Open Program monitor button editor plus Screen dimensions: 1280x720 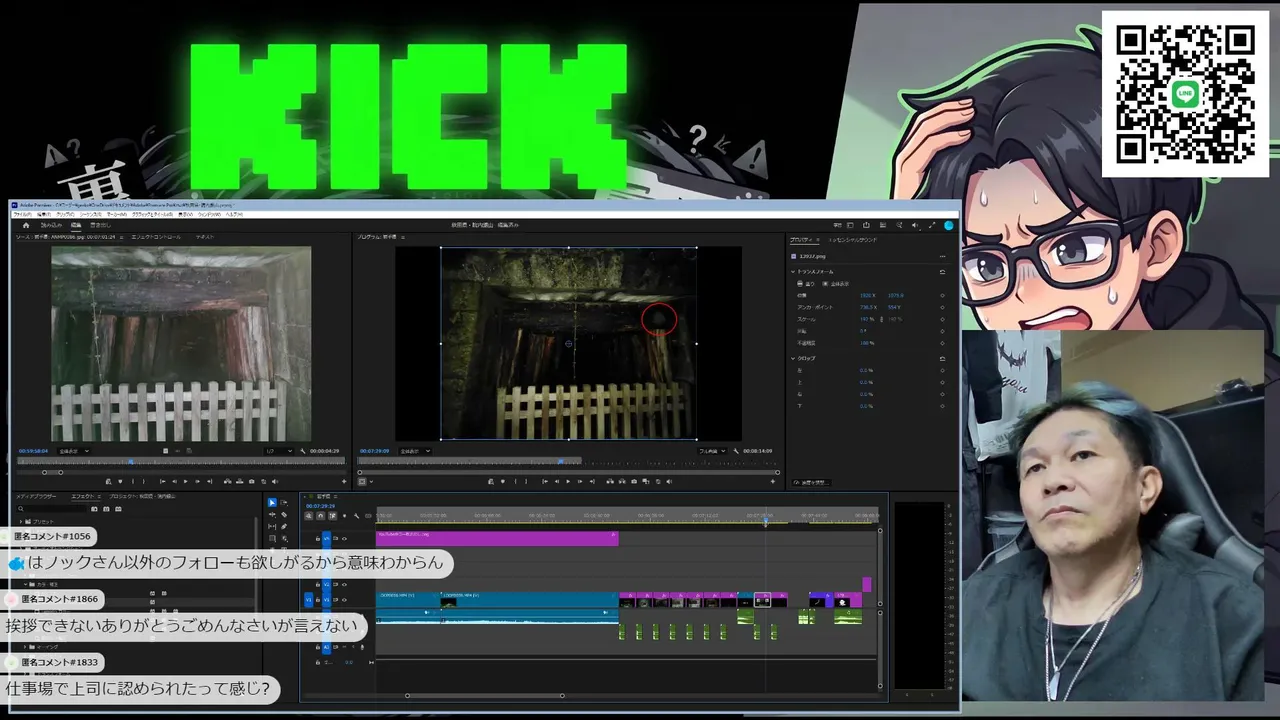773,481
